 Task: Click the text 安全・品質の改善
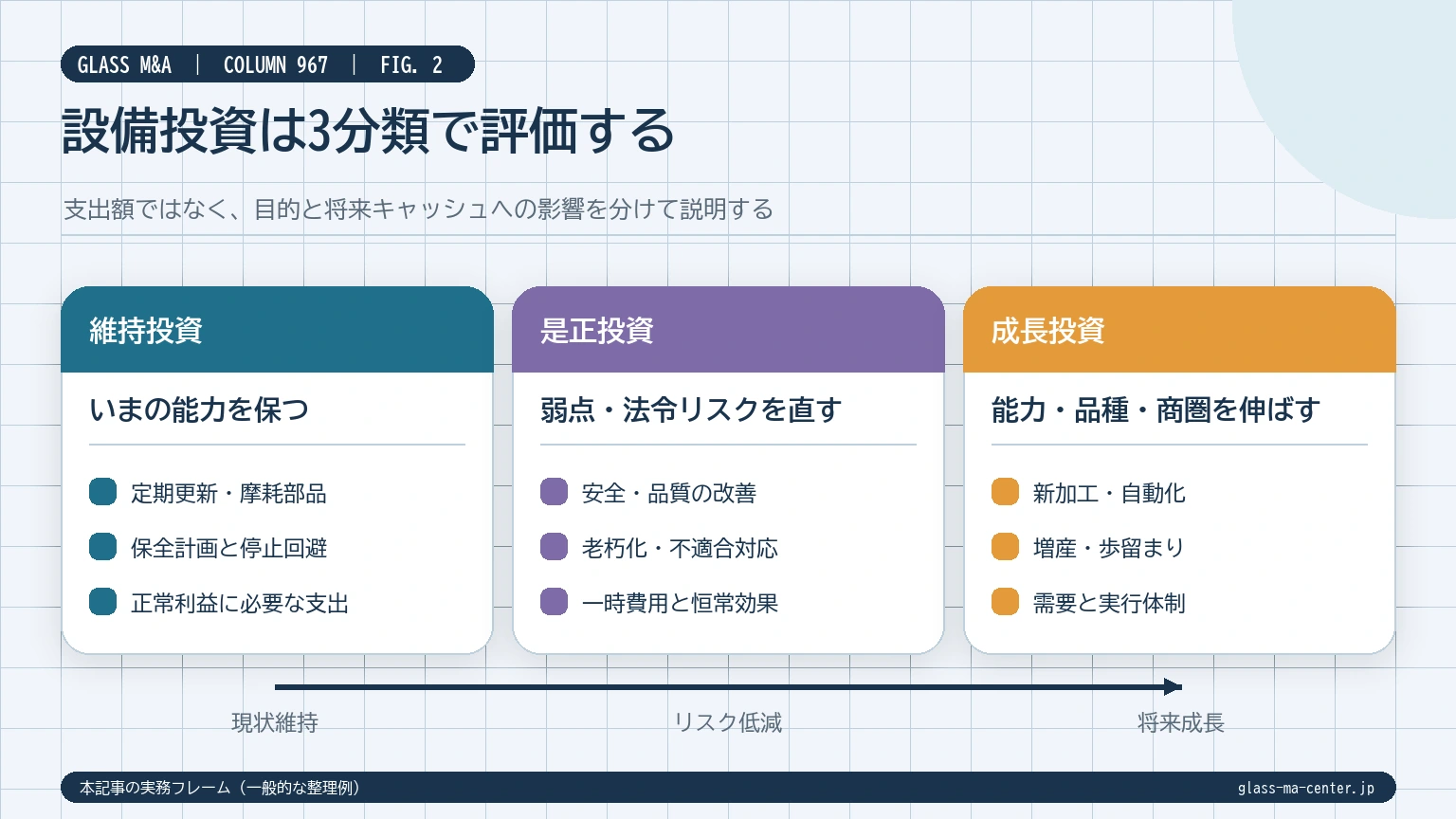[669, 493]
